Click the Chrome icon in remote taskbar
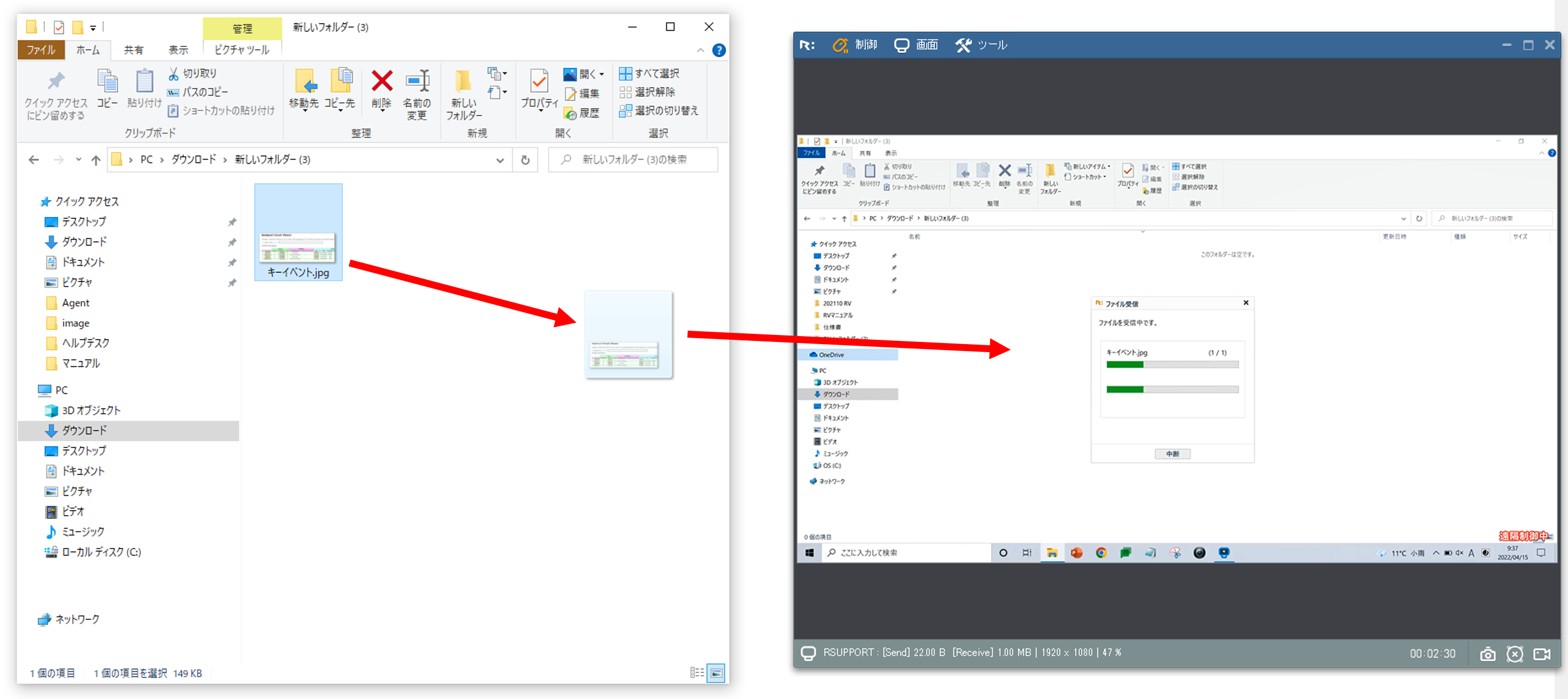The width and height of the screenshot is (1568, 699). 1101,553
